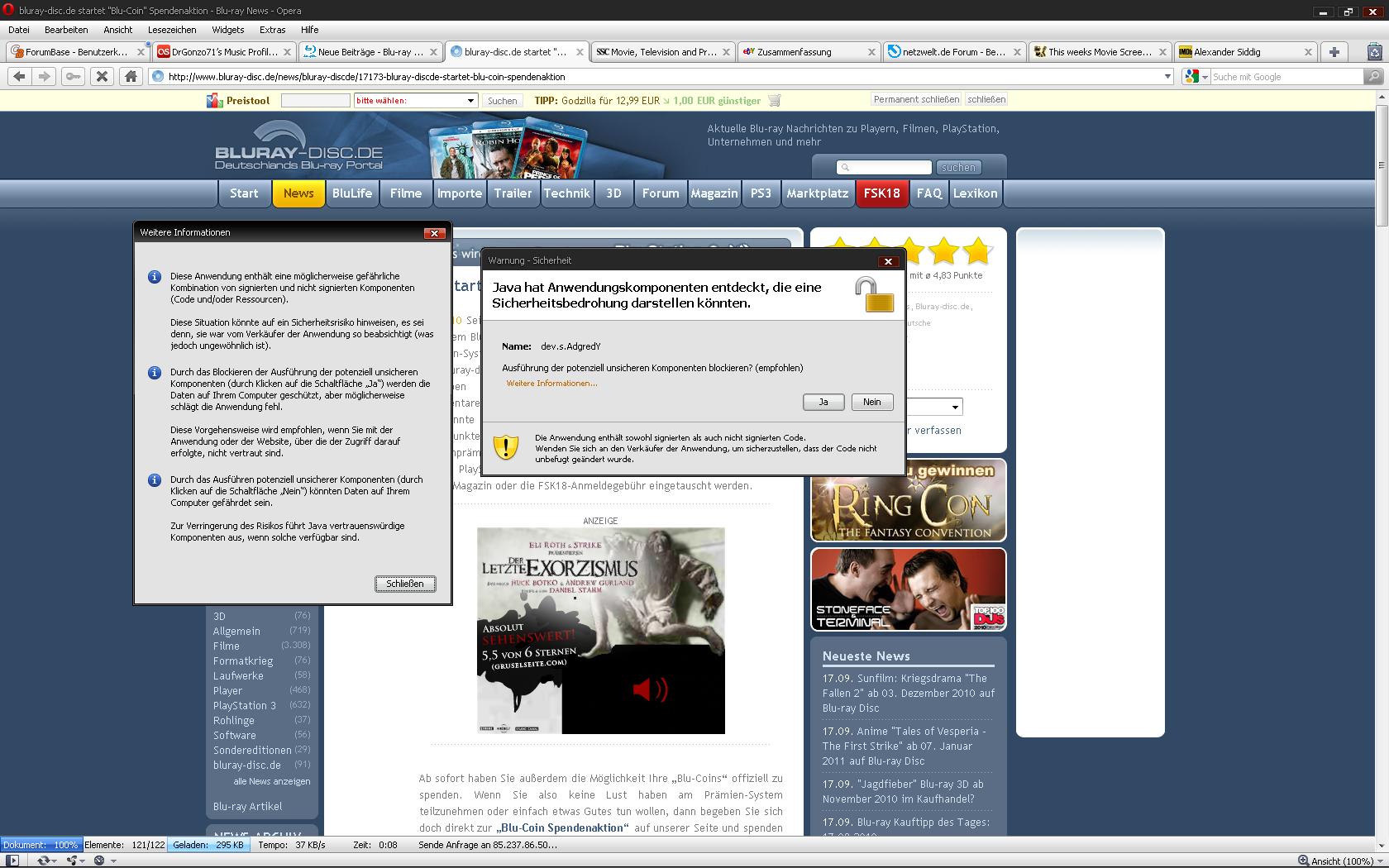
Task: Go forward with the forward arrow button
Action: 45,76
